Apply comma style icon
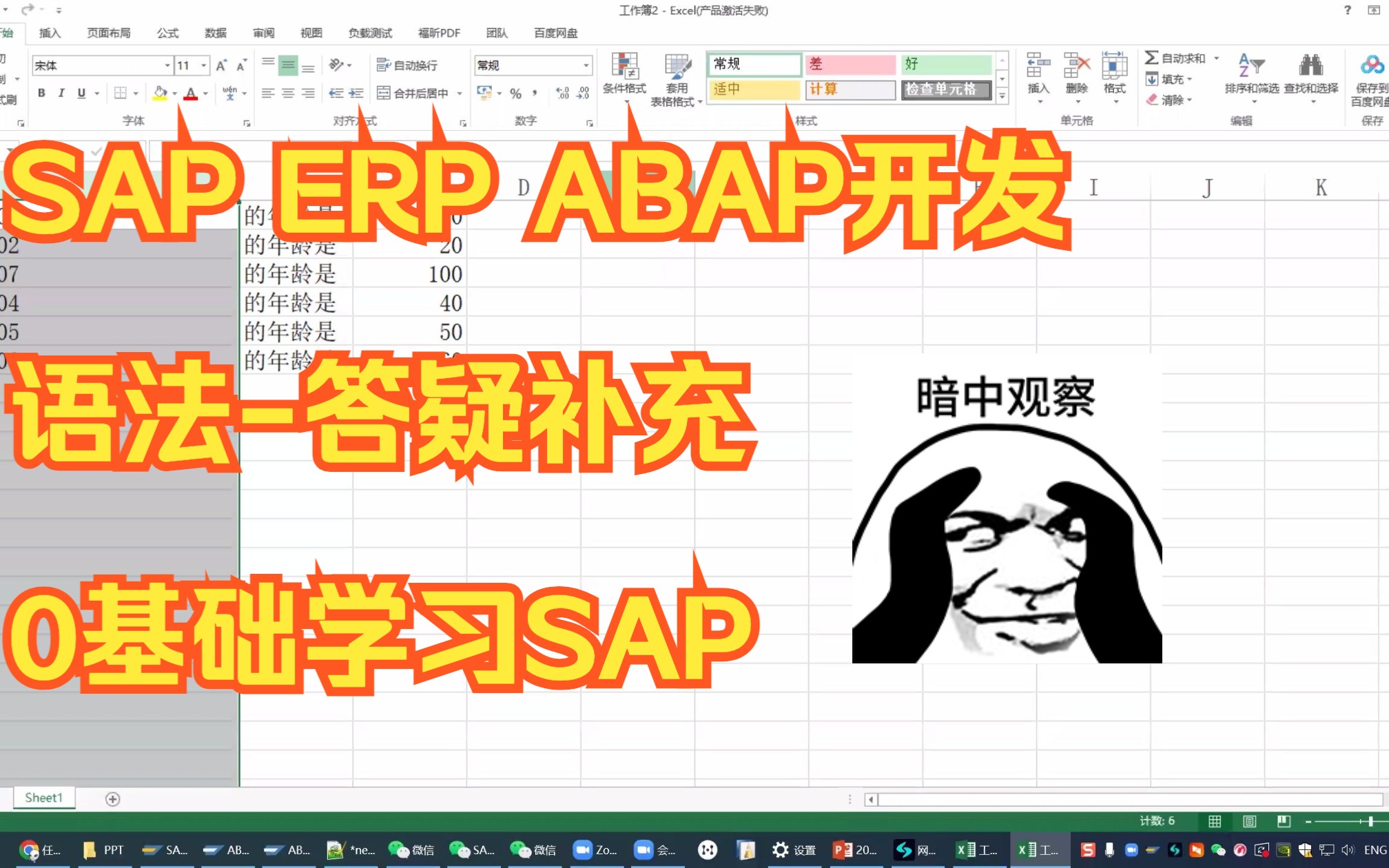Viewport: 1389px width, 868px height. [535, 93]
